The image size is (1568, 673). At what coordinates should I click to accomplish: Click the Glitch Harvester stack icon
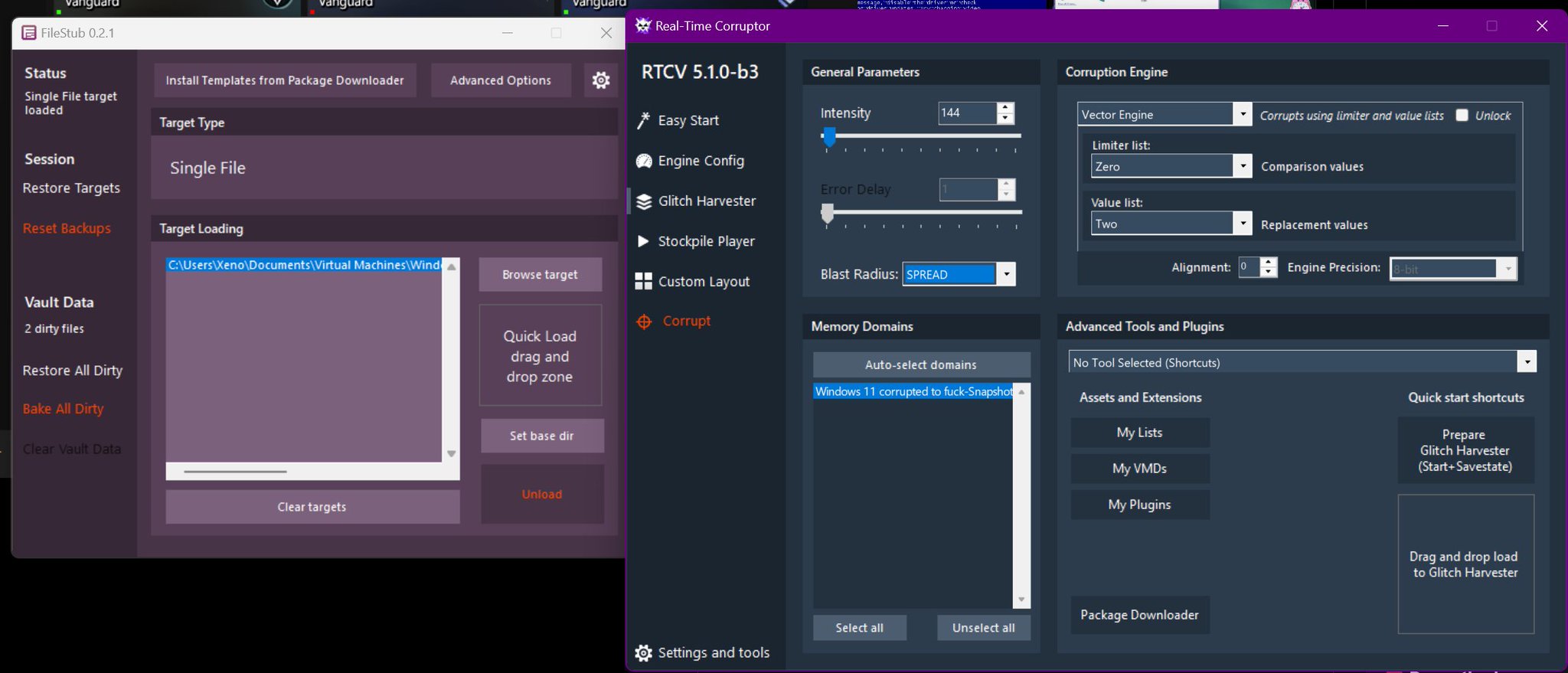[644, 201]
